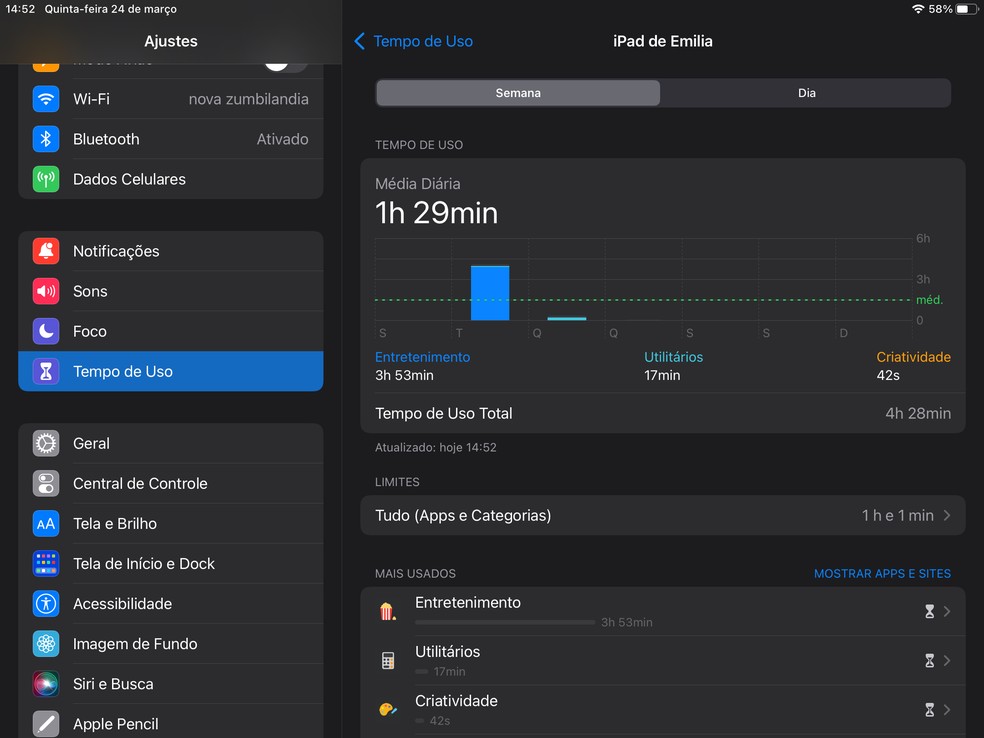The width and height of the screenshot is (984, 738).
Task: Open Tudo (Apps e Categorias) limit
Action: pos(663,515)
